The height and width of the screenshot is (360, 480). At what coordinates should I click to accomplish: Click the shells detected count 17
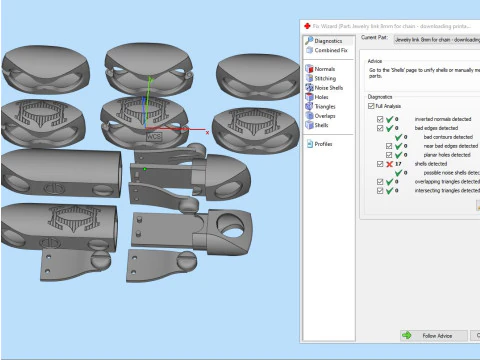click(x=398, y=164)
